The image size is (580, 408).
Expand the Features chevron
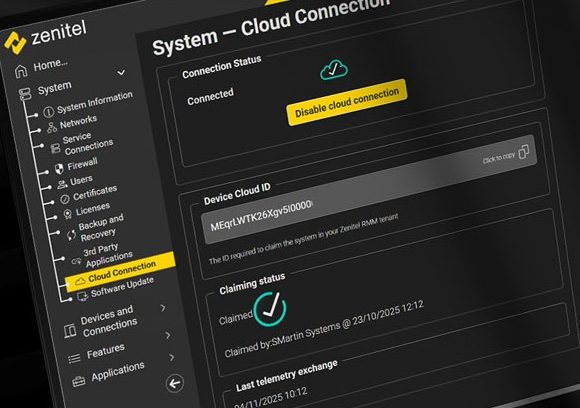click(x=168, y=335)
